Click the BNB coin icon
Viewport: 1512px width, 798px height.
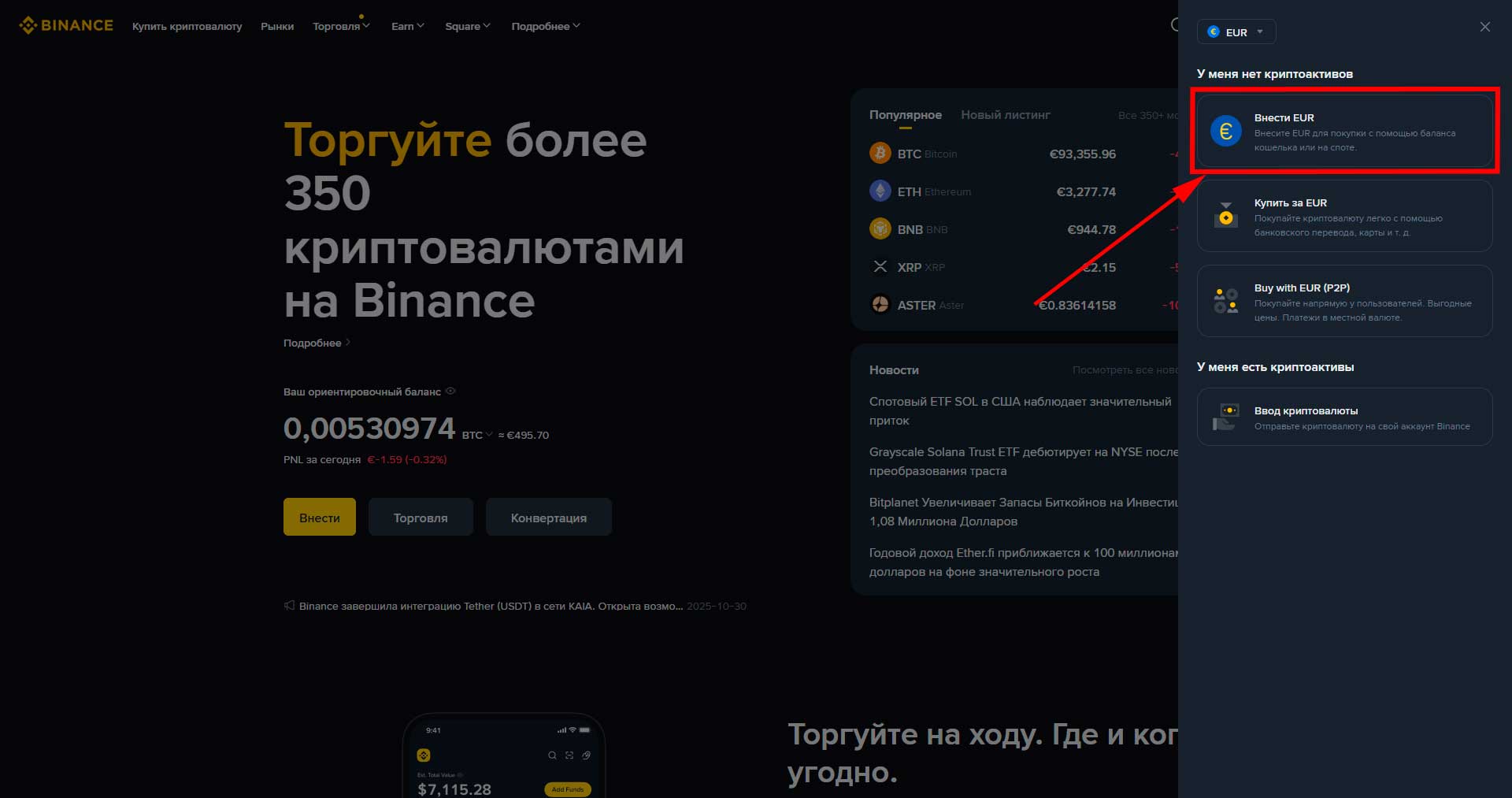click(880, 228)
